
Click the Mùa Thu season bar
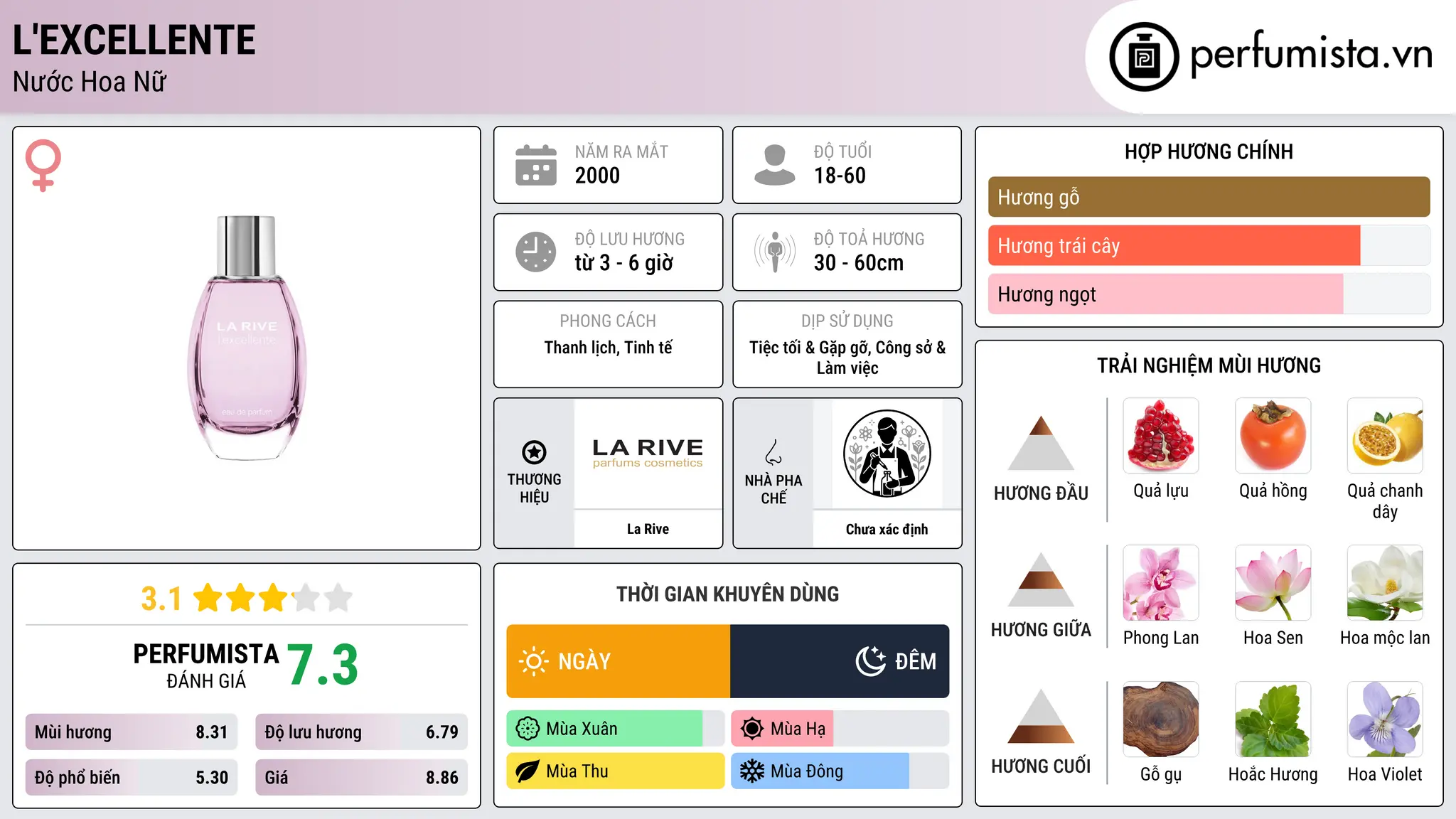[616, 771]
